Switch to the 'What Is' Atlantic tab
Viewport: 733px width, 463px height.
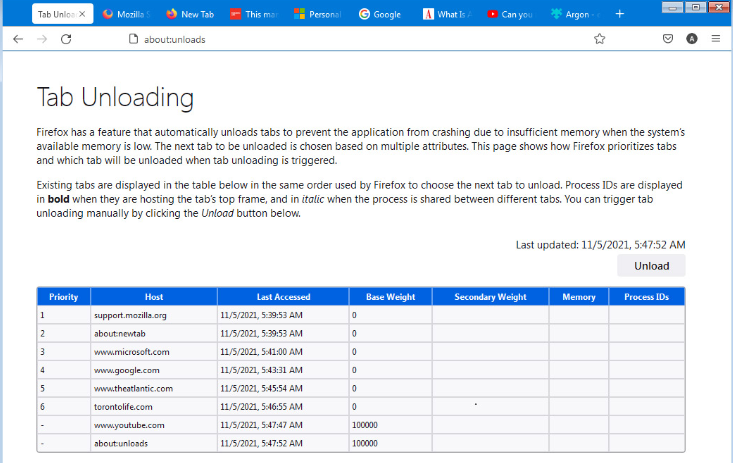pos(446,14)
